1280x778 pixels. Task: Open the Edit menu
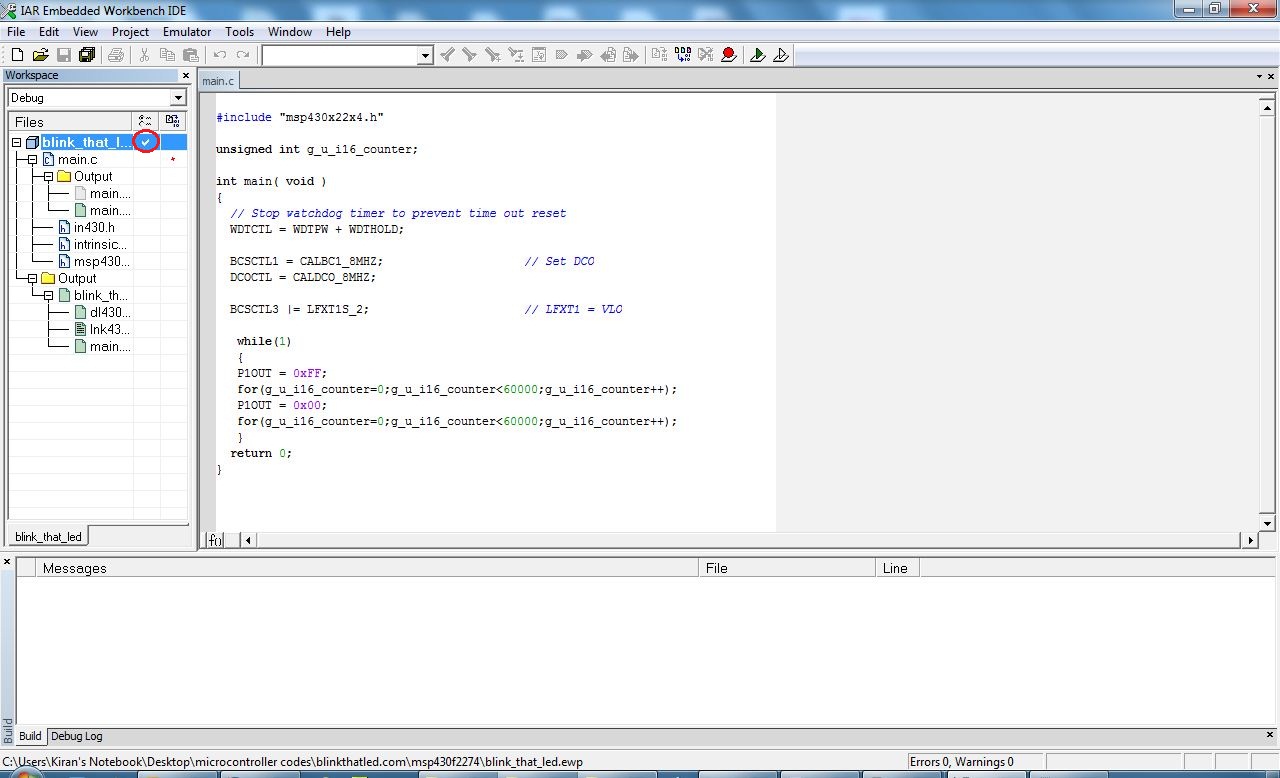pos(49,32)
